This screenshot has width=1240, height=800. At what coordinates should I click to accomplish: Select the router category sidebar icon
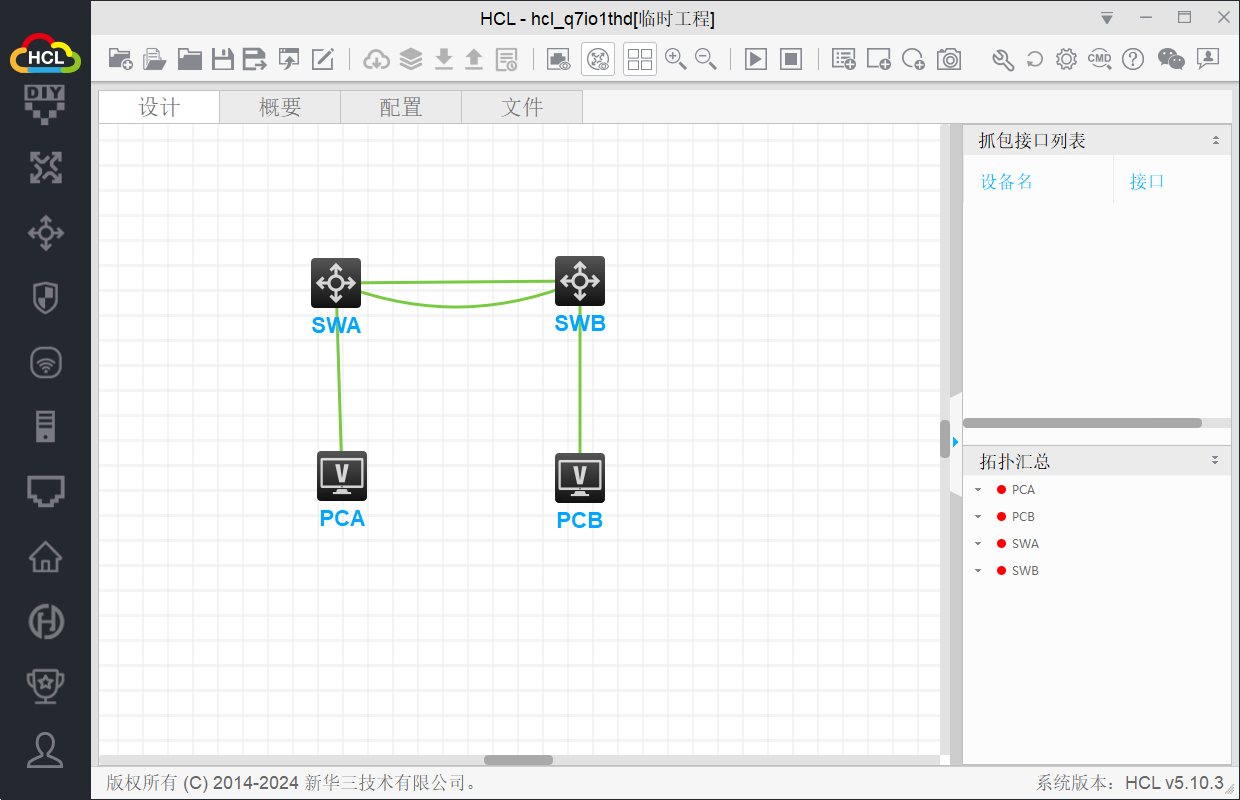45,168
